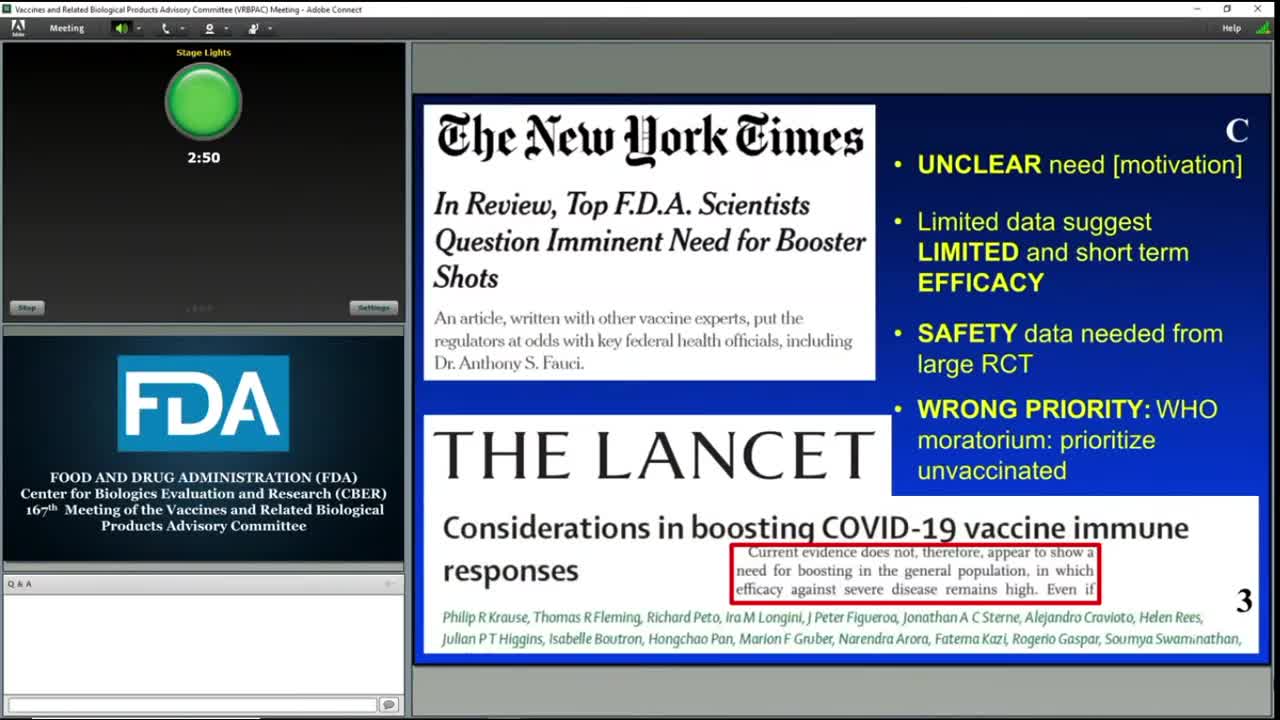The image size is (1280, 720).
Task: Restore down the Adobe Connect window
Action: point(1227,9)
